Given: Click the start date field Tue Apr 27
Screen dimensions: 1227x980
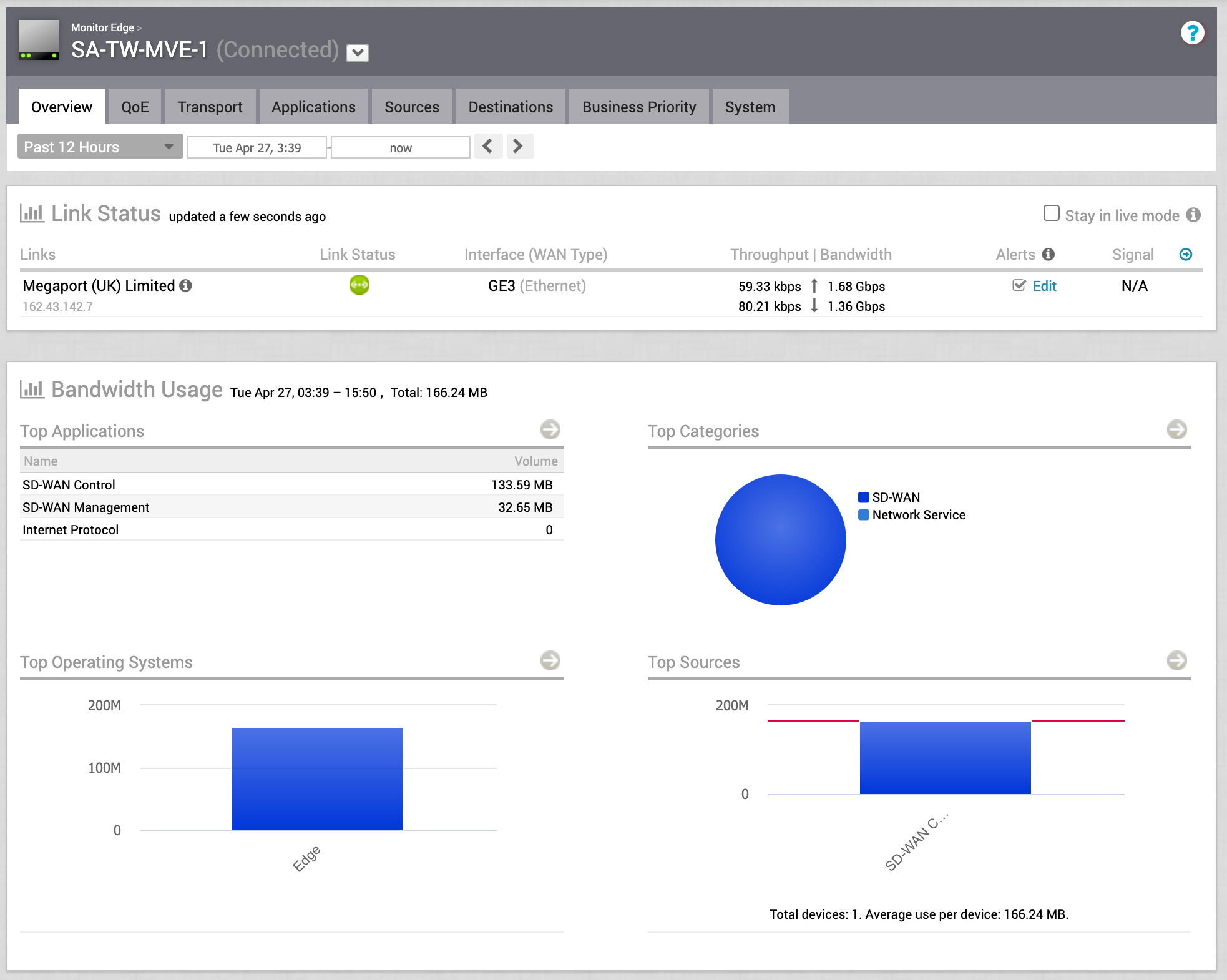Looking at the screenshot, I should (257, 148).
